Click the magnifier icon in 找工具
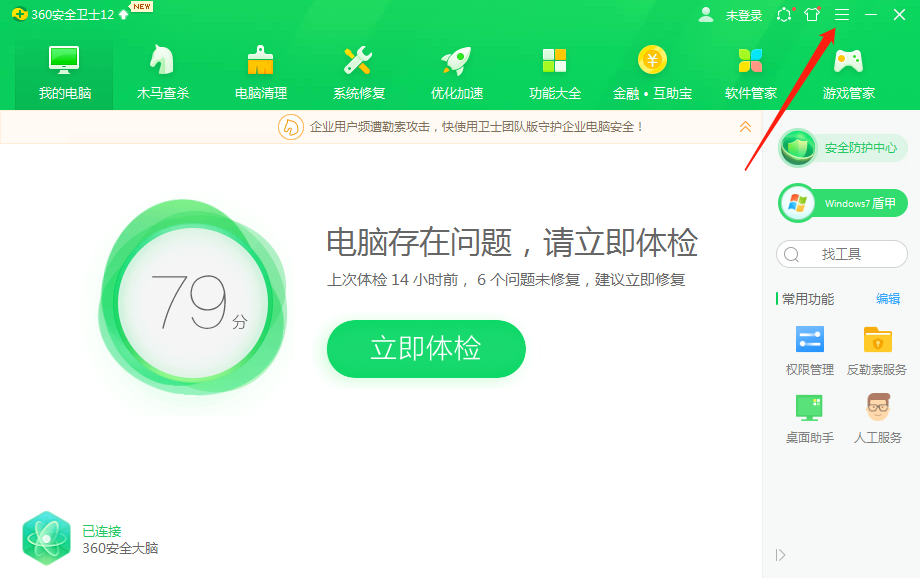This screenshot has width=920, height=578. [792, 254]
